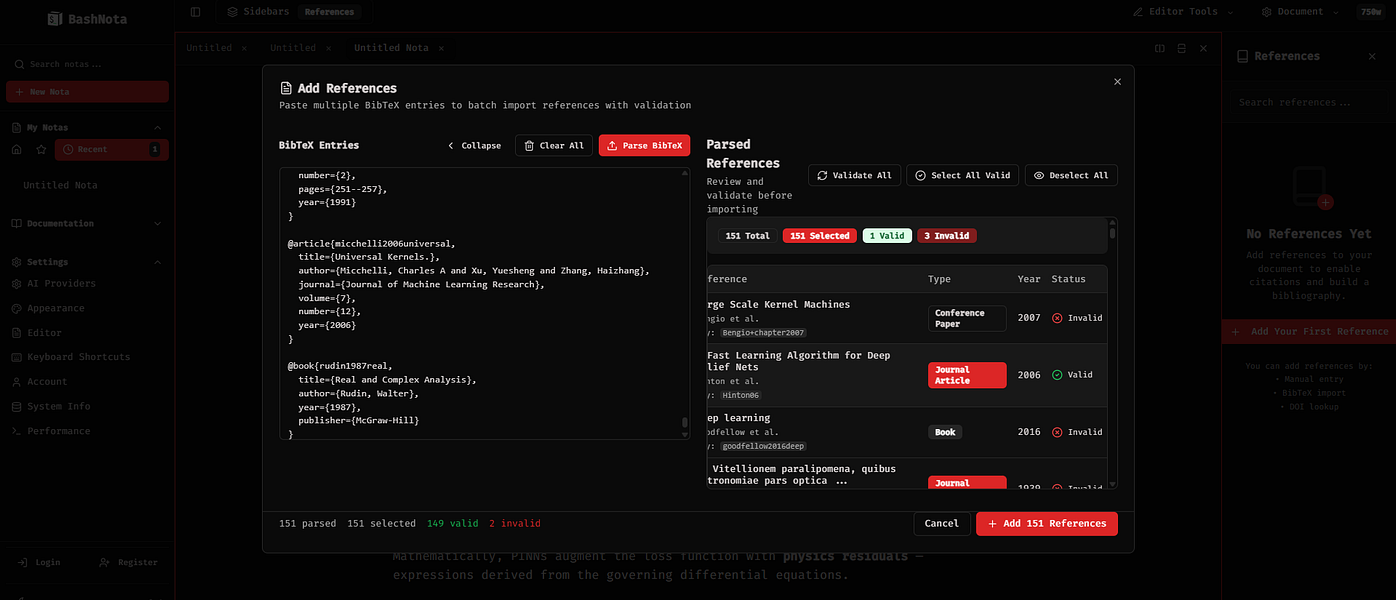Viewport: 1396px width, 600px height.
Task: Click the 3 Invalid badge
Action: [946, 236]
